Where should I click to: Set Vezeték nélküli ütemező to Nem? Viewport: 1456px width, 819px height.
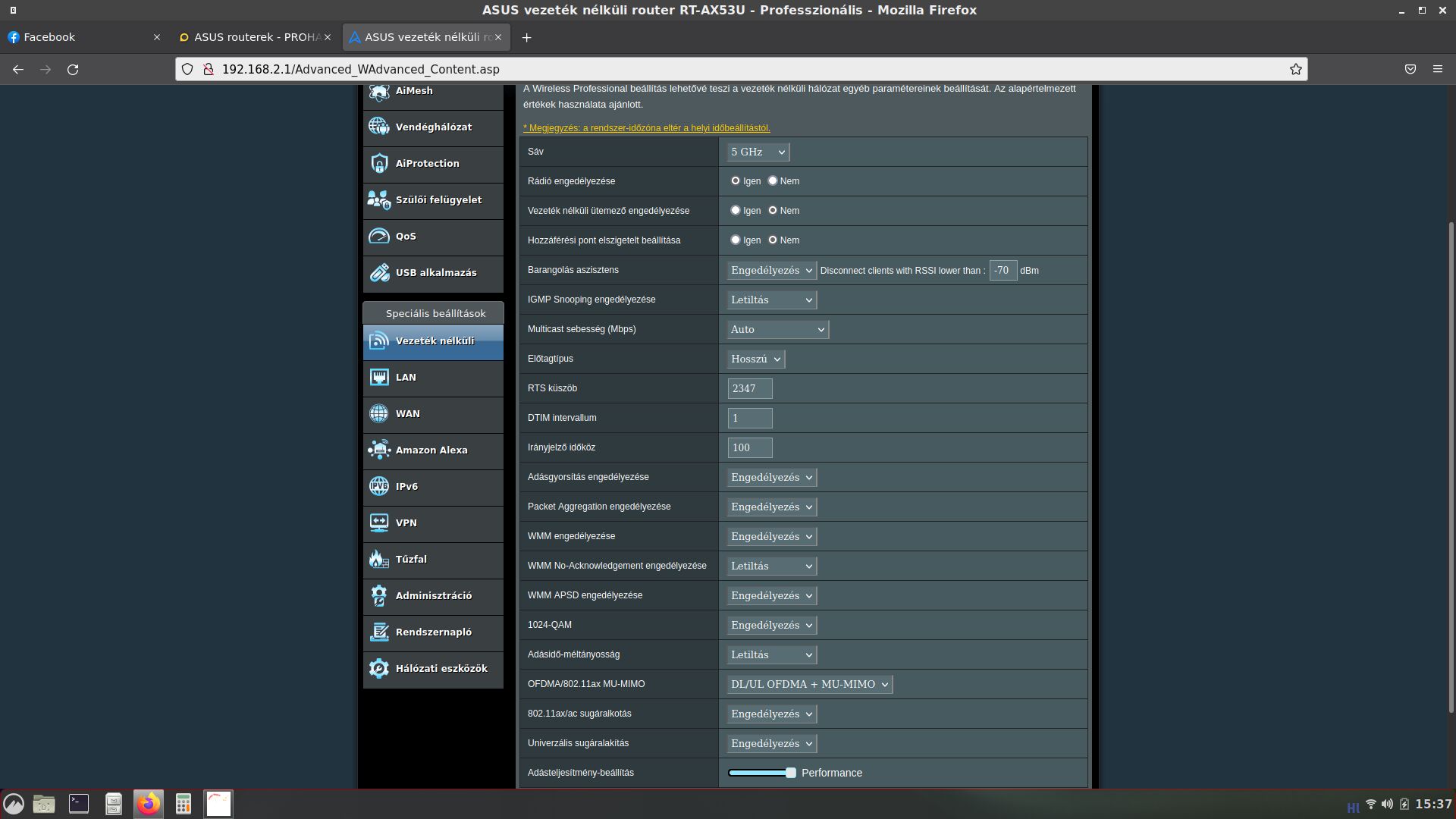[773, 210]
